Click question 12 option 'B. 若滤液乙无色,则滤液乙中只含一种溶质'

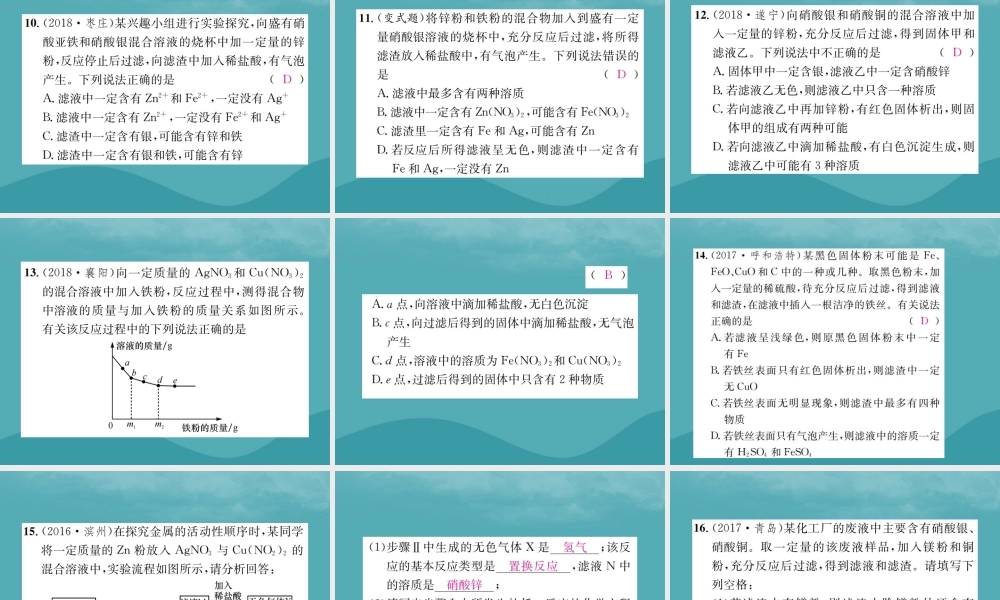tap(824, 90)
